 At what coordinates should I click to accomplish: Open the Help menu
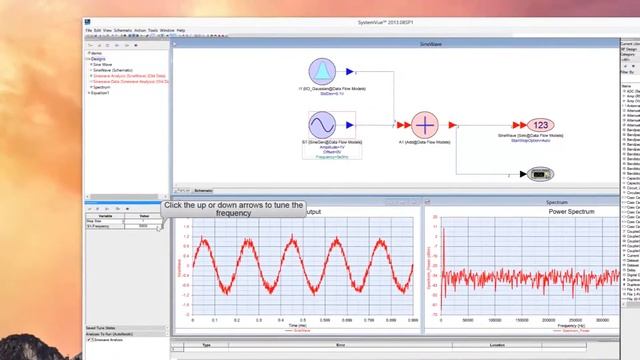[181, 30]
